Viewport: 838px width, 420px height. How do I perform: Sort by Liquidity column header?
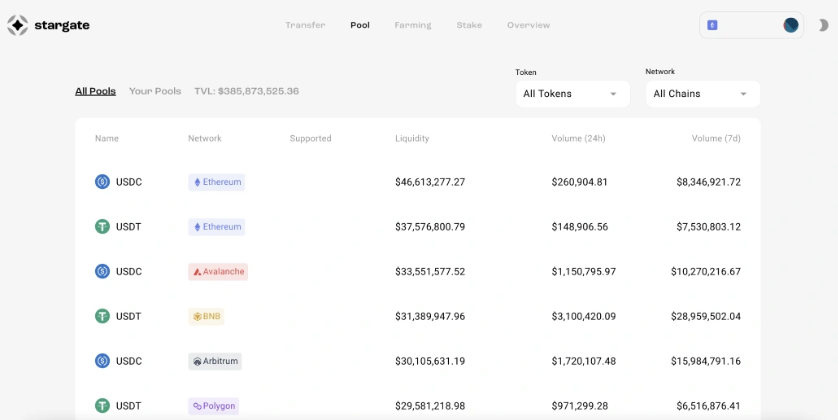pos(412,138)
